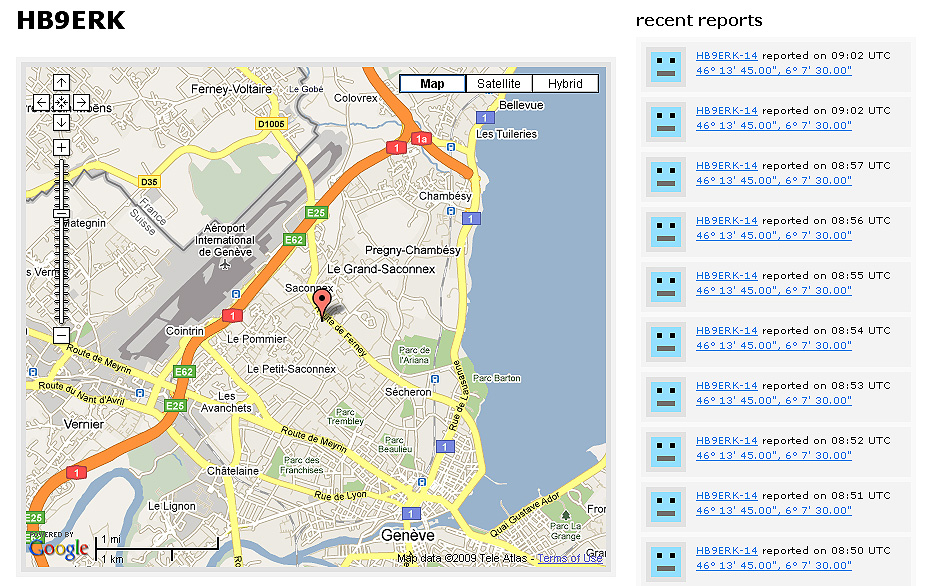This screenshot has height=586, width=930.
Task: Zoom in with the plus button
Action: [61, 148]
